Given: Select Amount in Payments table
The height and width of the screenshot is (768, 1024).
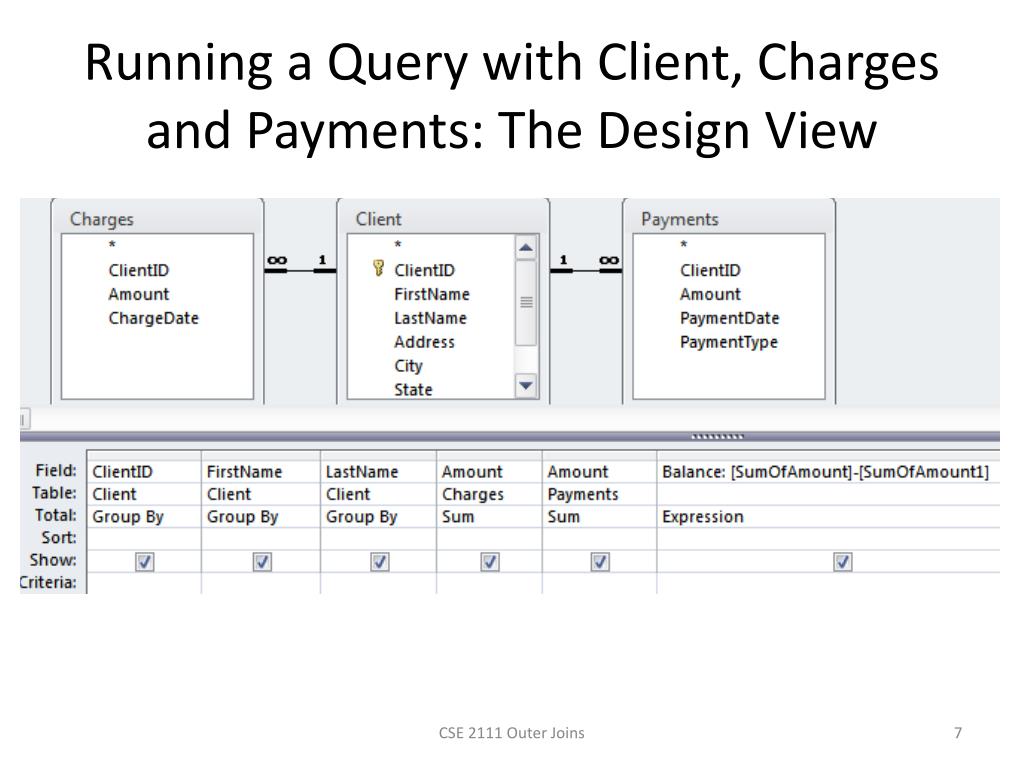Looking at the screenshot, I should pos(710,295).
